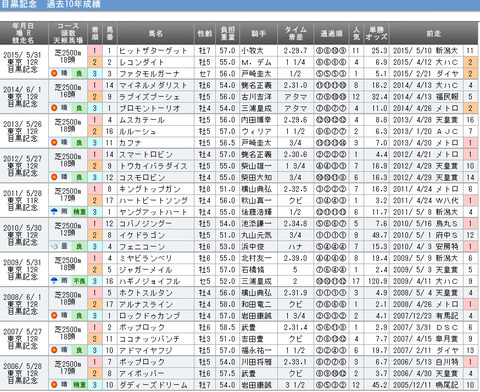Select horse name アドマイヤフジ
Image resolution: width=480 pixels, height=392 pixels.
pyautogui.click(x=146, y=350)
